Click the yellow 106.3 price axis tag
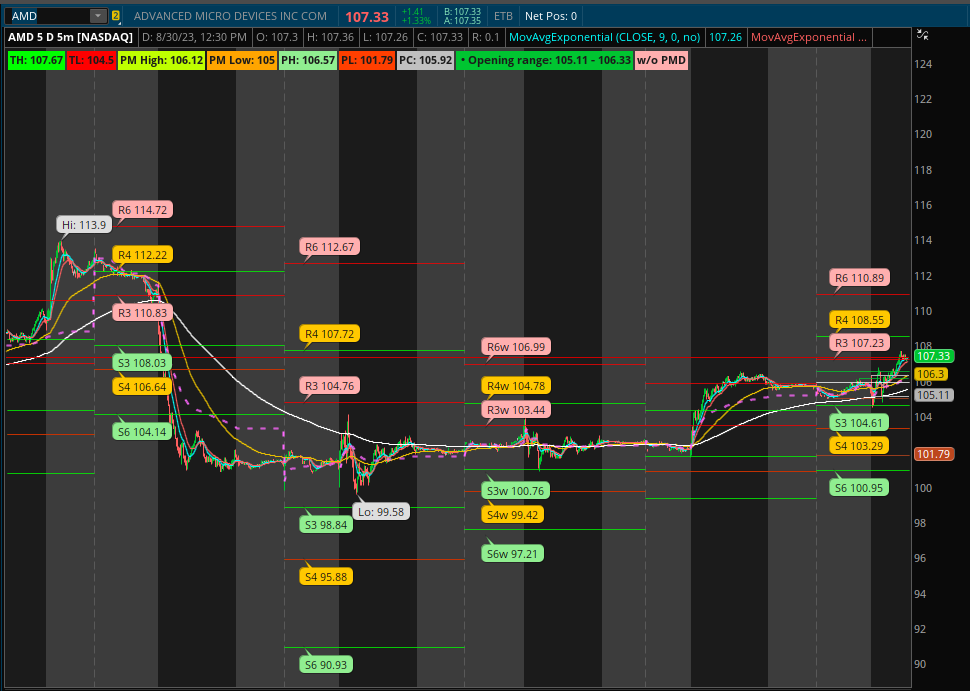The image size is (970, 691). click(931, 374)
